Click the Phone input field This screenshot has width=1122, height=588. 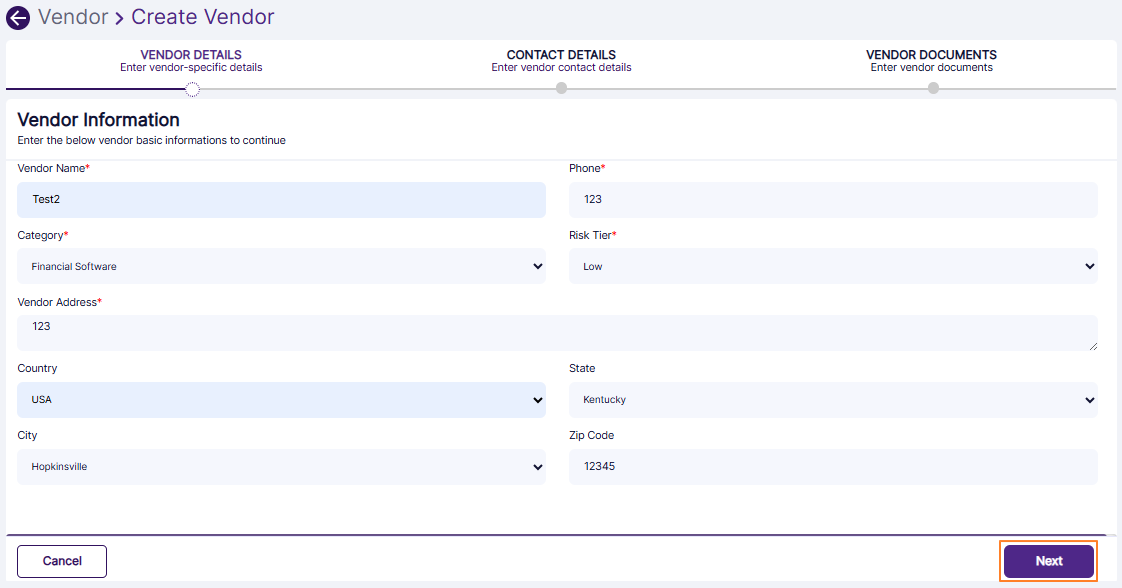(832, 200)
